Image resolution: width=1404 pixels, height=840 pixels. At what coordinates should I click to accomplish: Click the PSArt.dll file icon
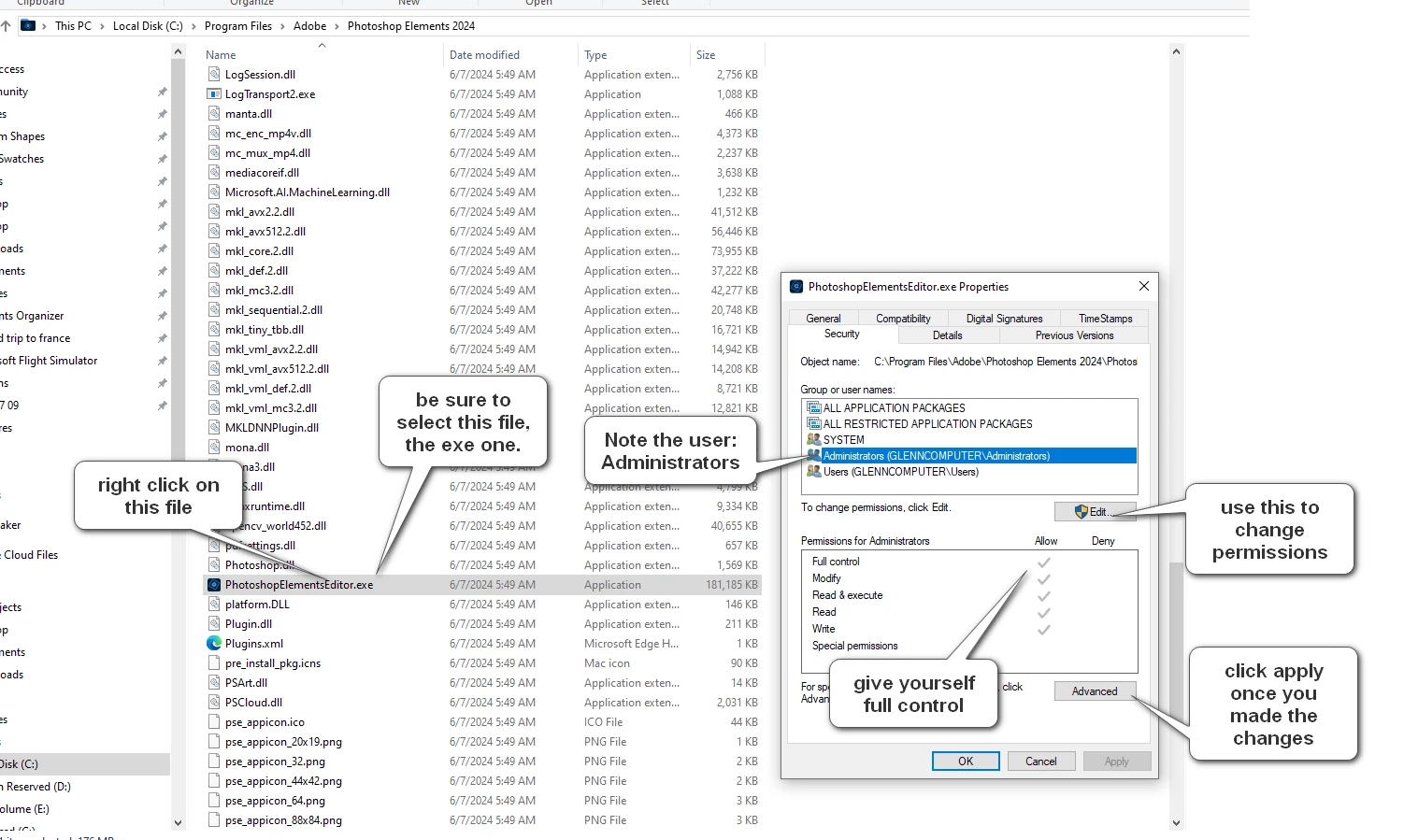pos(214,682)
